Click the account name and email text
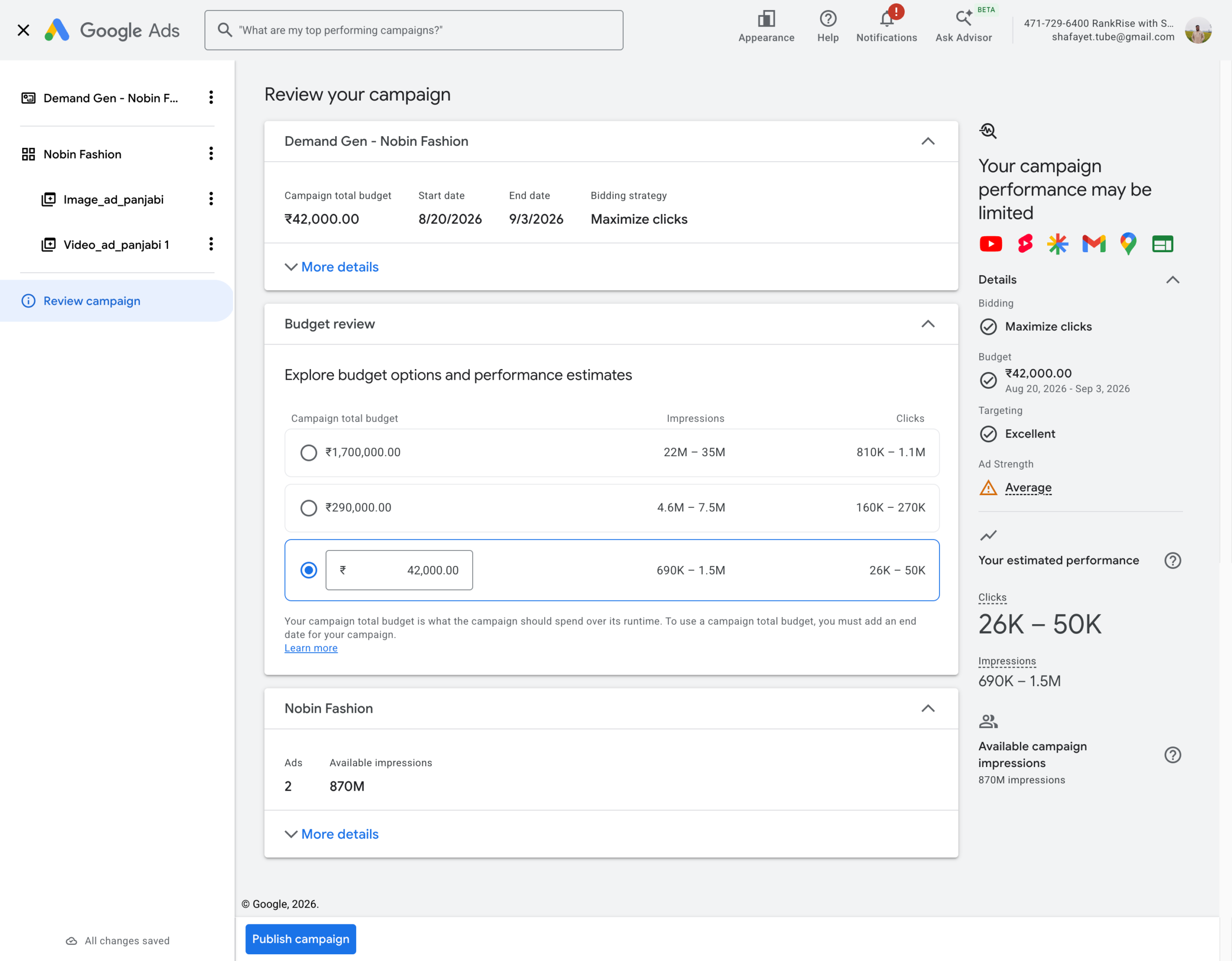 pyautogui.click(x=1099, y=30)
